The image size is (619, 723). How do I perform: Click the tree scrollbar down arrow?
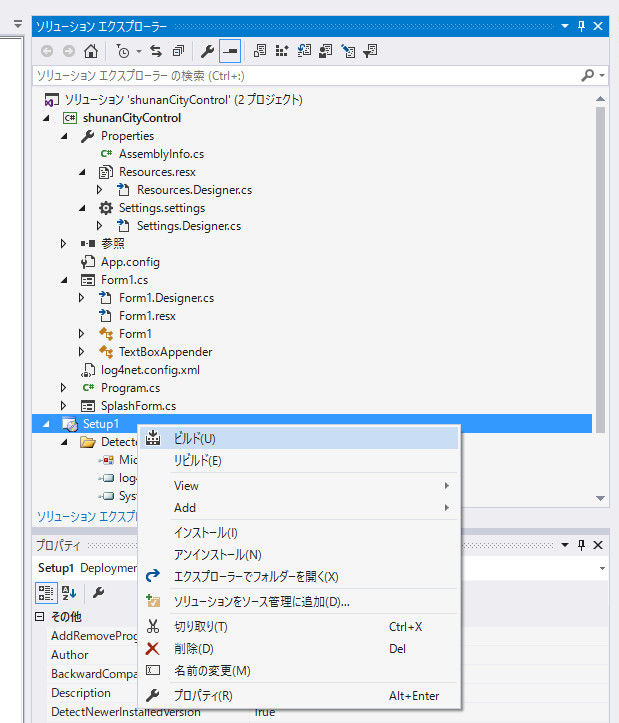pyautogui.click(x=600, y=498)
